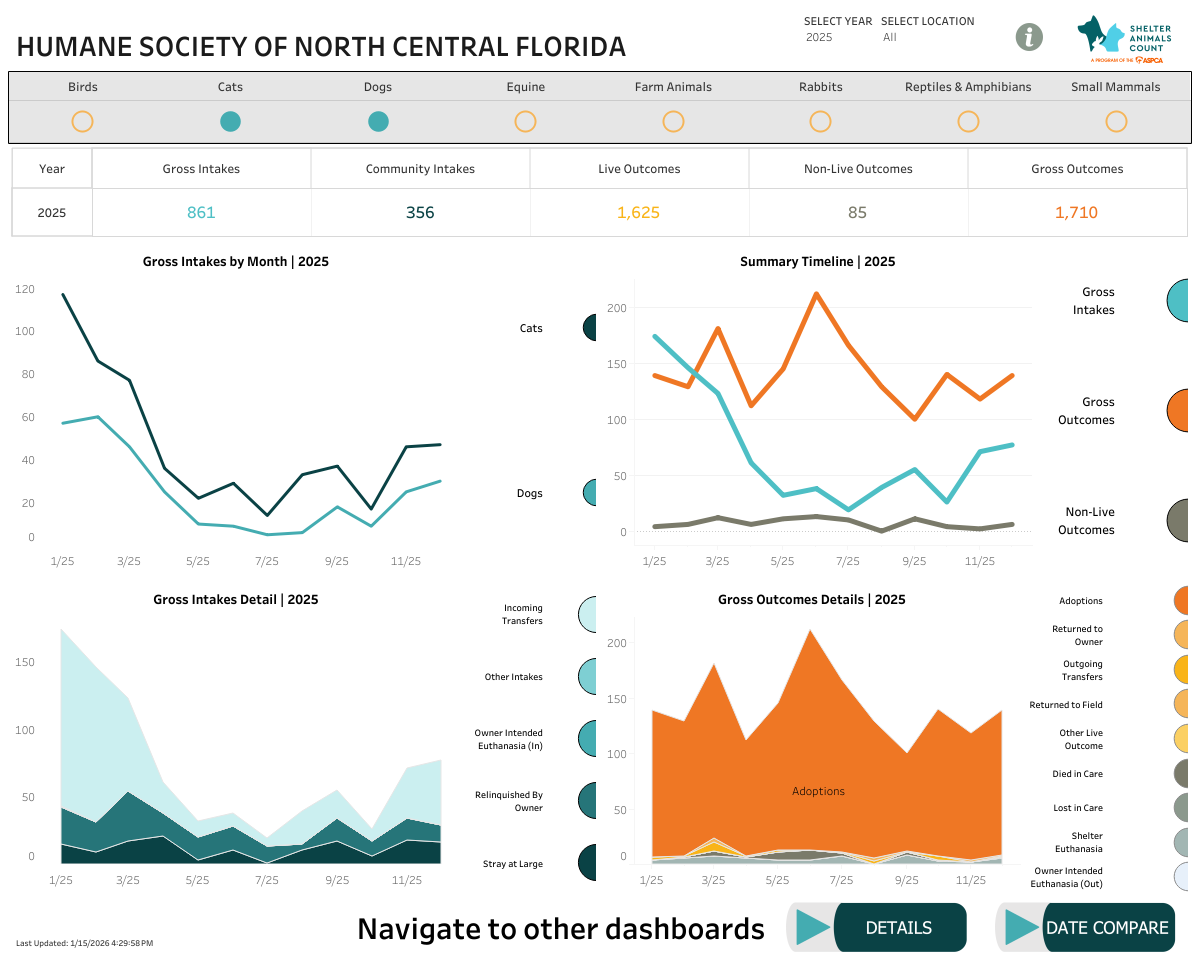1199x963 pixels.
Task: Click the Small Mammals column label
Action: point(1116,86)
